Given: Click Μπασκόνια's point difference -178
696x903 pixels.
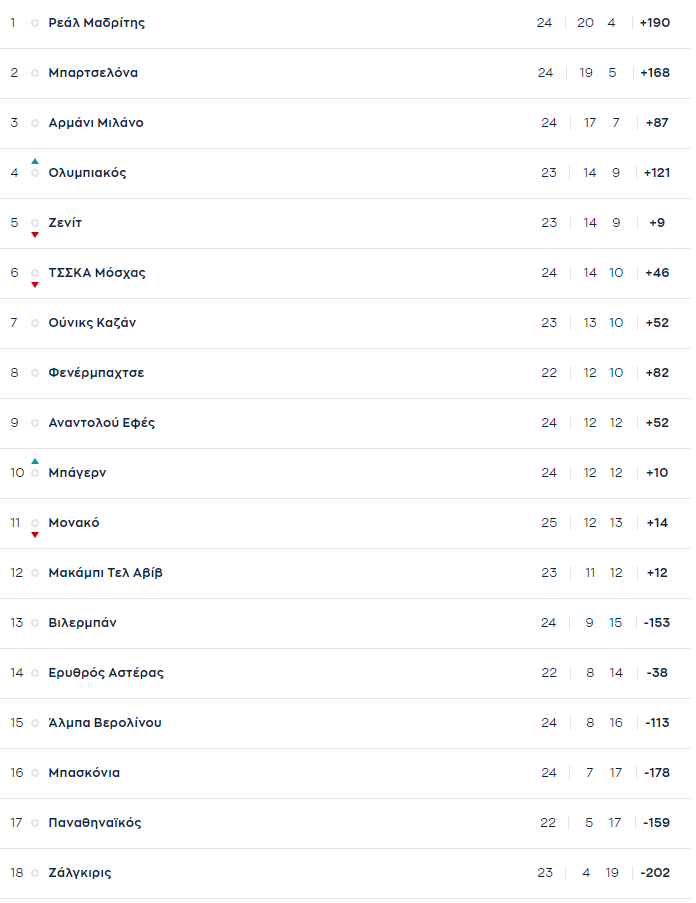Looking at the screenshot, I should pos(657,773).
